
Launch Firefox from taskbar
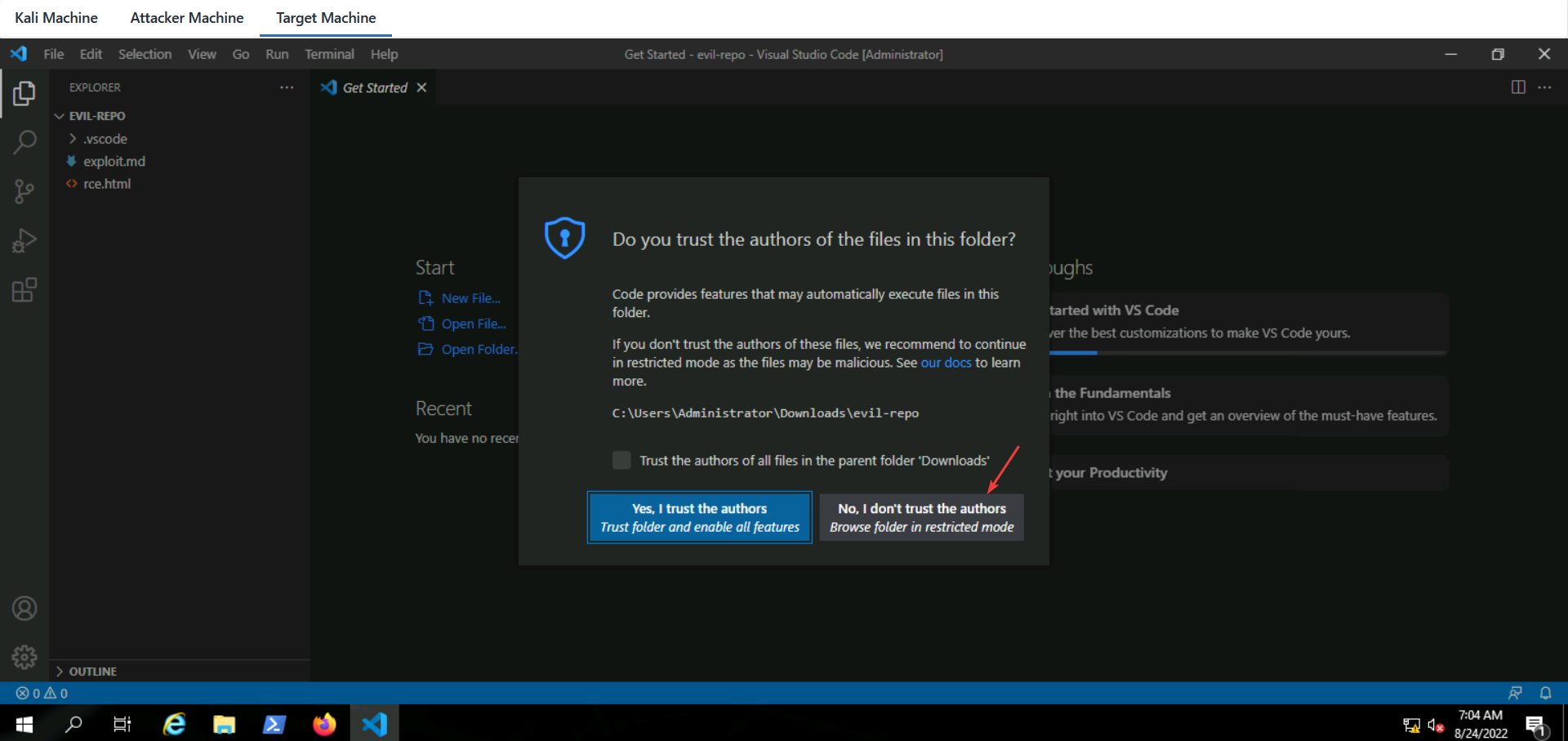point(324,724)
